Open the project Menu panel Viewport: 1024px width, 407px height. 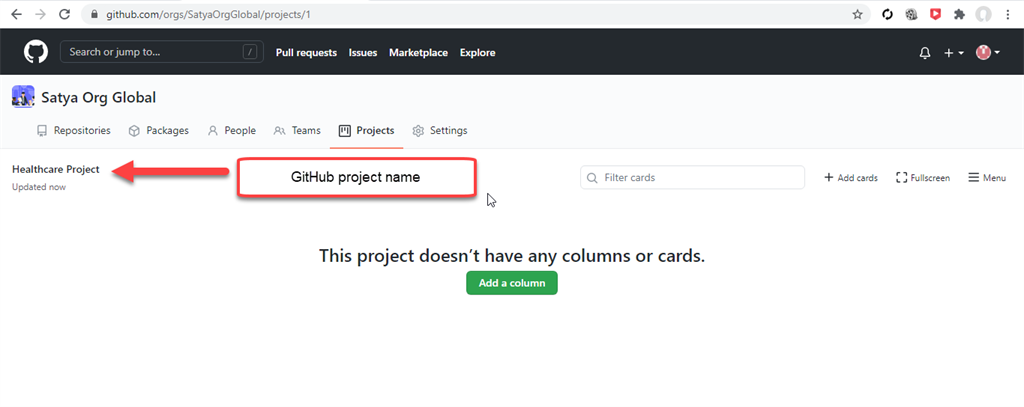pyautogui.click(x=986, y=178)
